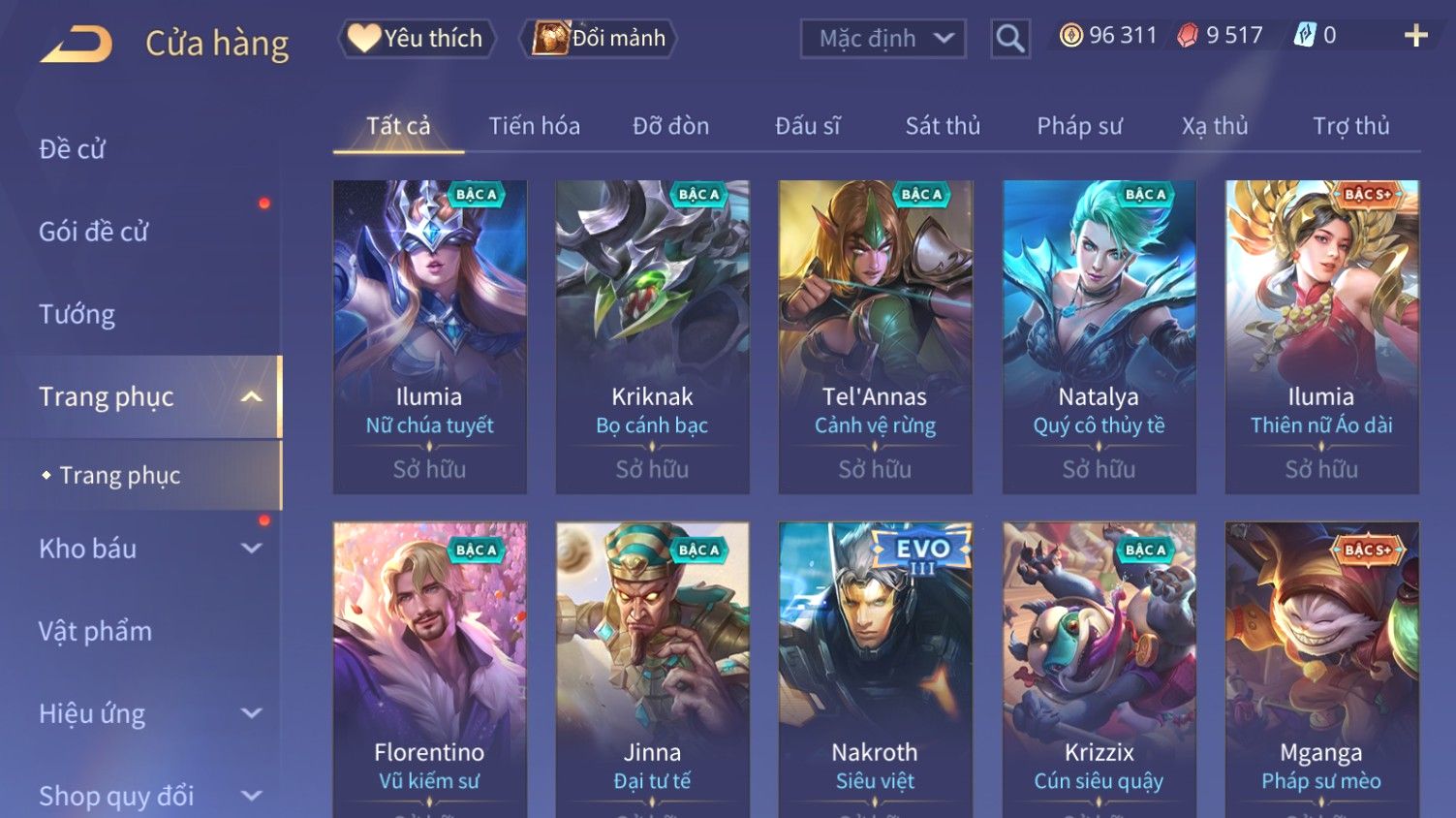Tap the blue voucher ticket icon
The image size is (1456, 818).
1305,36
